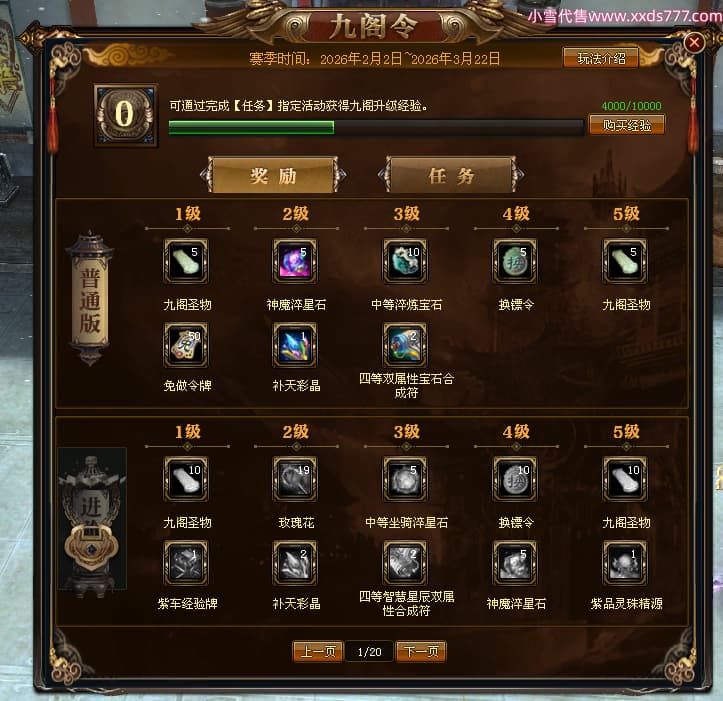Select the 四等智慧星辰双属性合成符 icon
The width and height of the screenshot is (723, 701).
[405, 563]
